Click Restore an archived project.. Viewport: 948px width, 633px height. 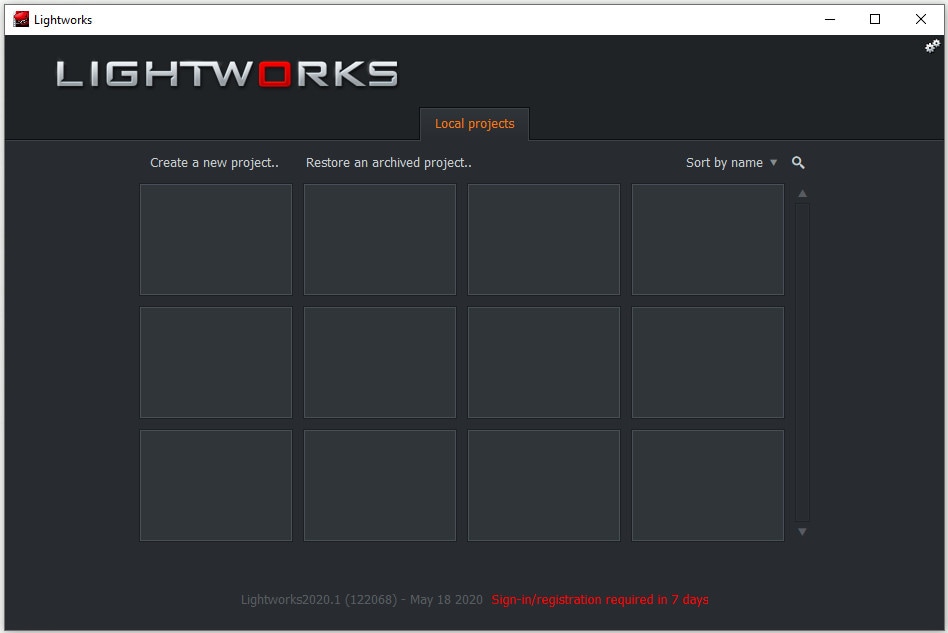pyautogui.click(x=388, y=163)
